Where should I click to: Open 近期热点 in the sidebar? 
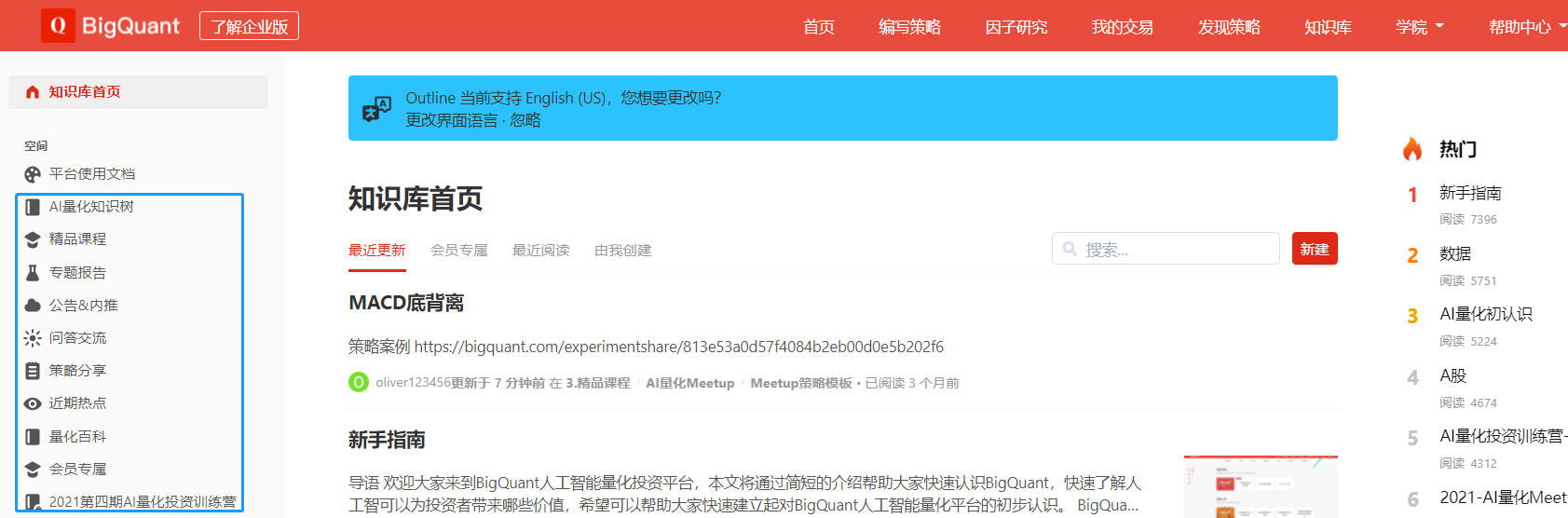point(78,403)
